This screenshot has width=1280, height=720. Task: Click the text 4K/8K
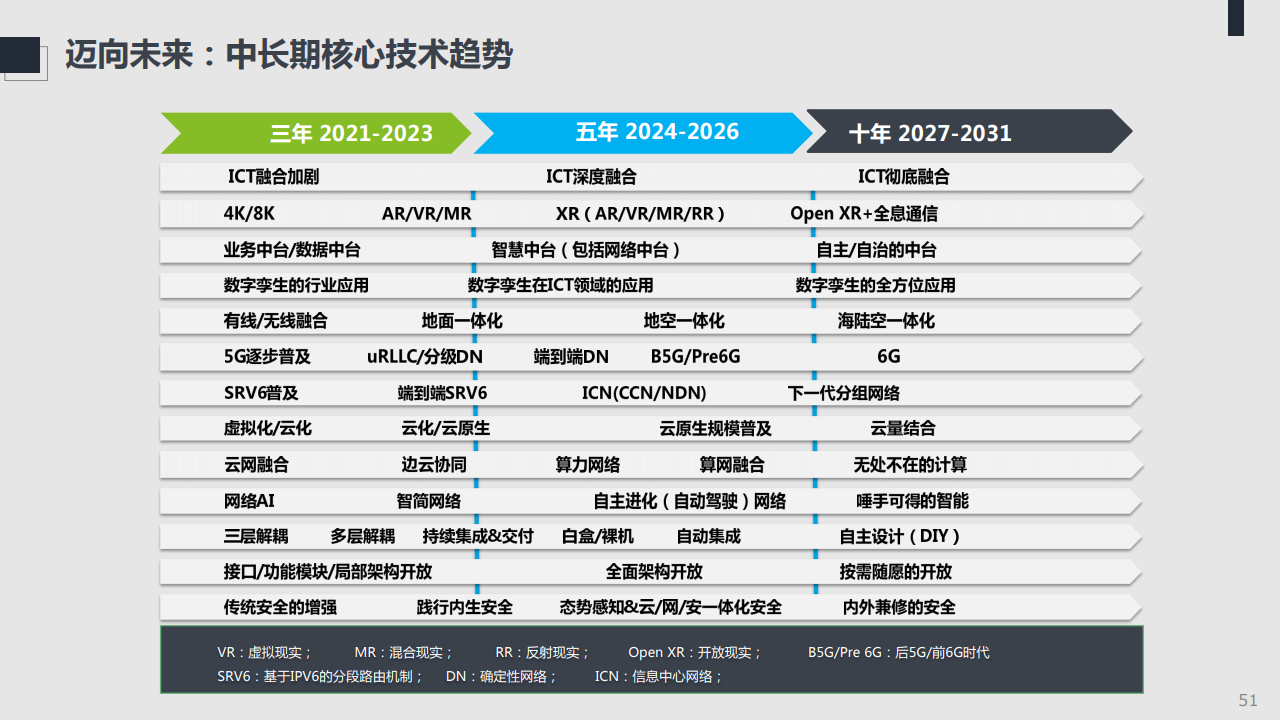coord(248,213)
